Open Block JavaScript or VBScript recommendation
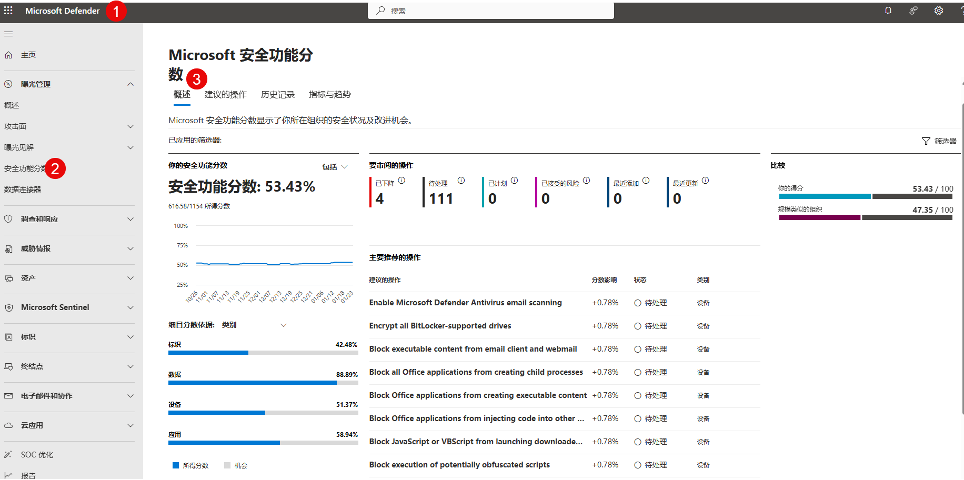Image resolution: width=964 pixels, height=480 pixels. tap(476, 441)
